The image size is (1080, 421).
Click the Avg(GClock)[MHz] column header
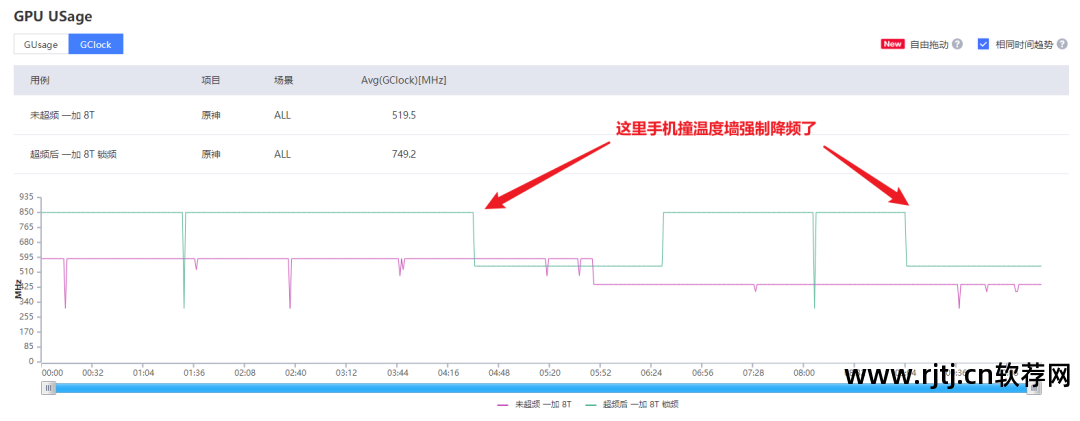point(404,80)
